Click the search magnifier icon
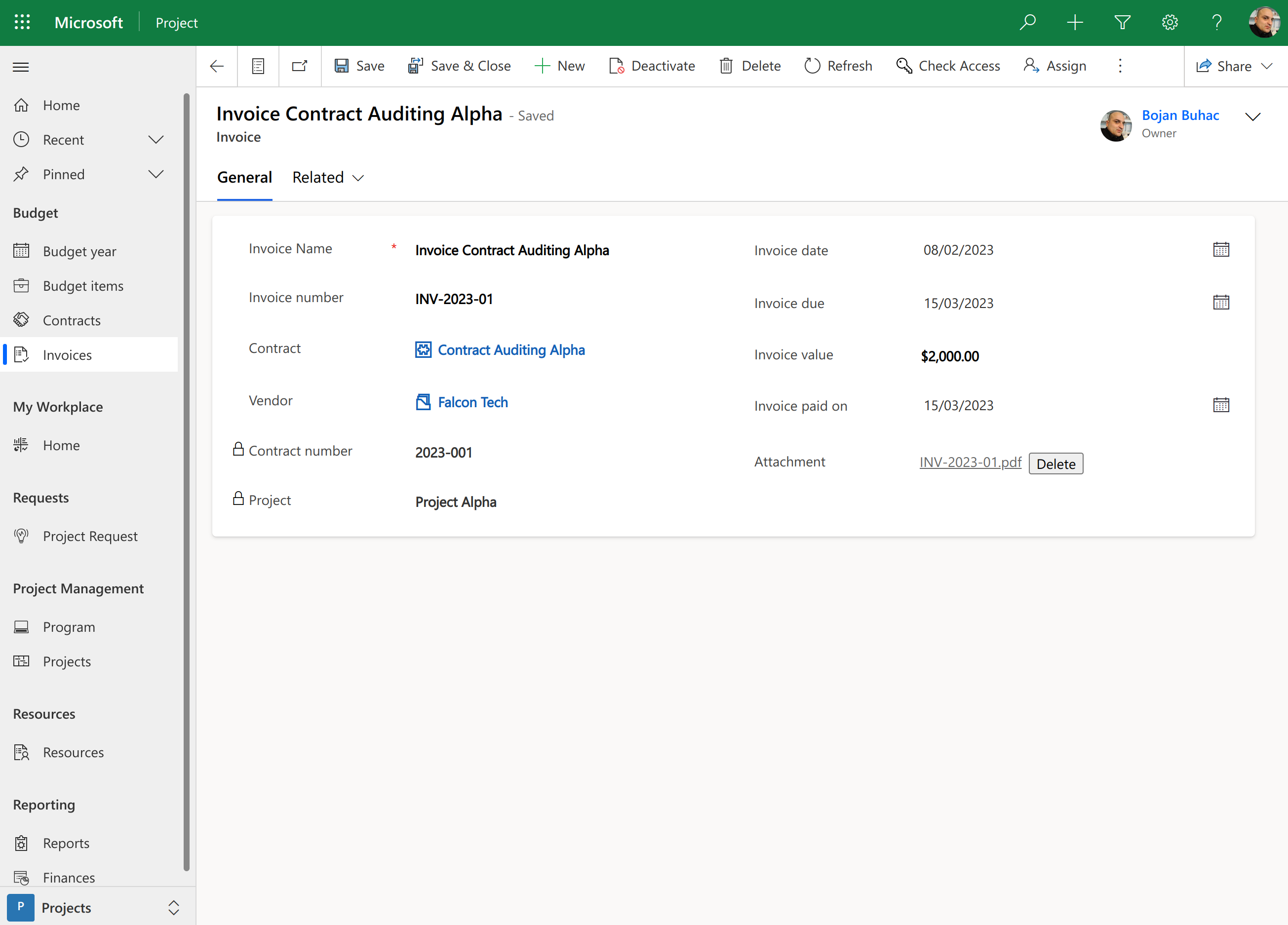The width and height of the screenshot is (1288, 925). [1027, 22]
